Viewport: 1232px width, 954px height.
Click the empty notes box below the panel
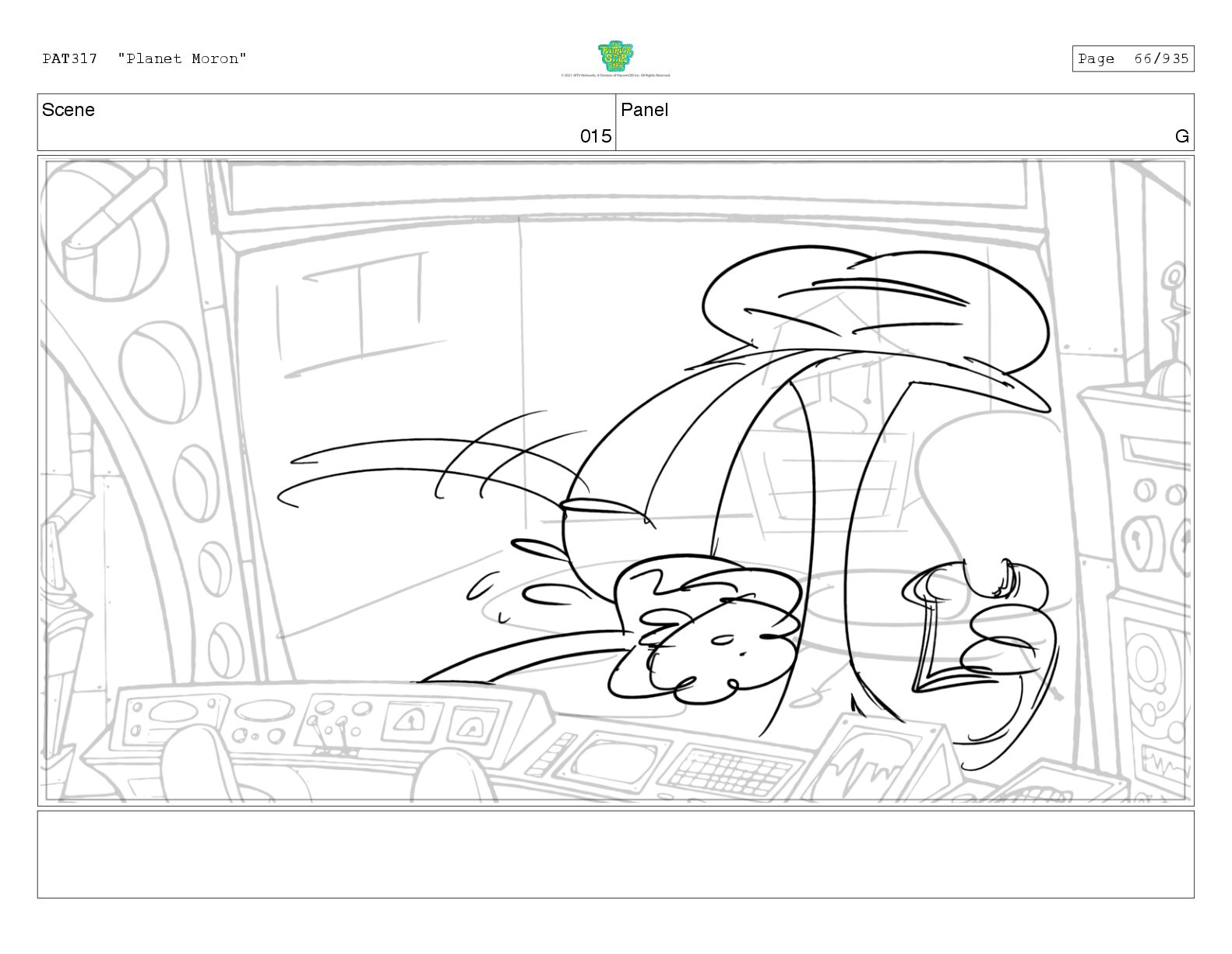tap(615, 854)
